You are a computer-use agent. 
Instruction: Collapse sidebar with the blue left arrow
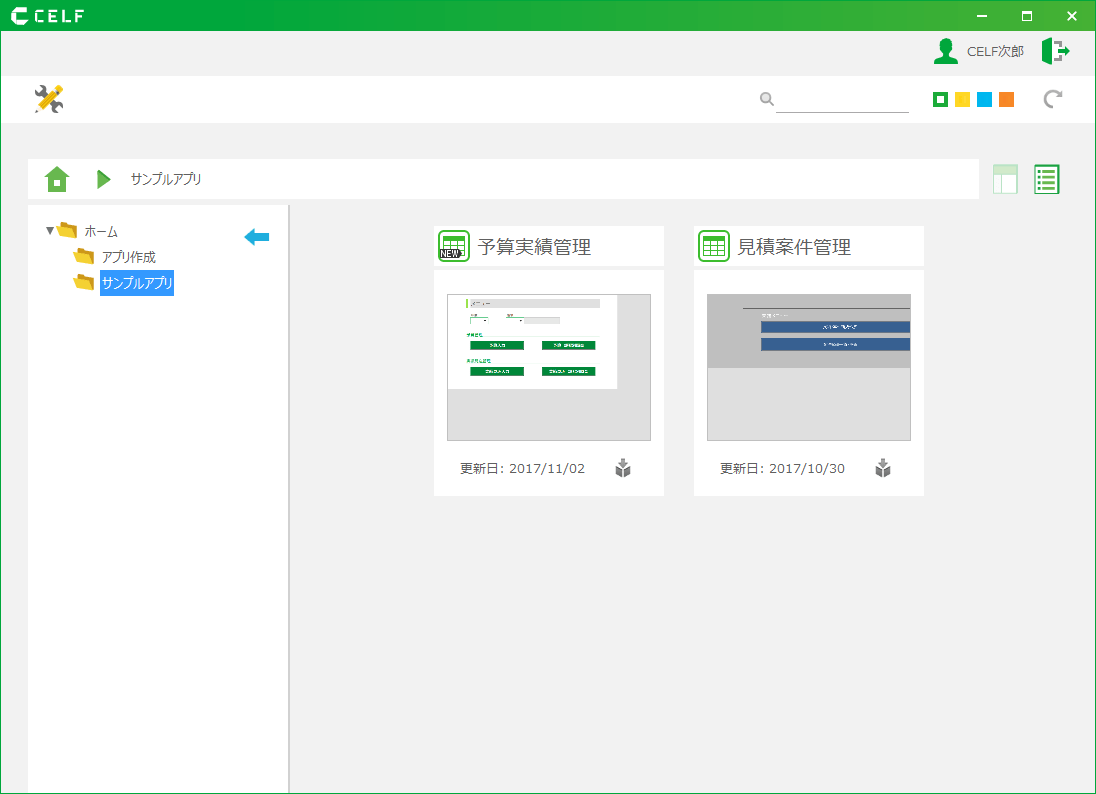pyautogui.click(x=257, y=237)
